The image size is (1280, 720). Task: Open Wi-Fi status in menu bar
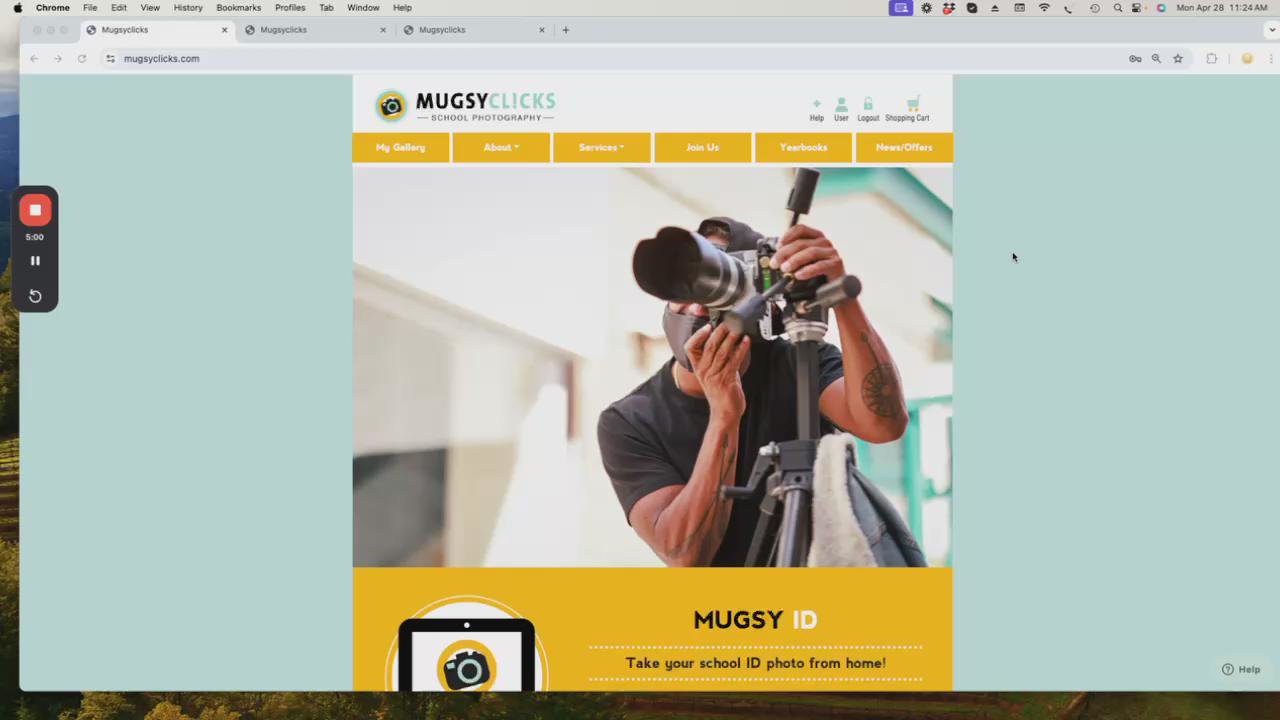(x=1044, y=7)
